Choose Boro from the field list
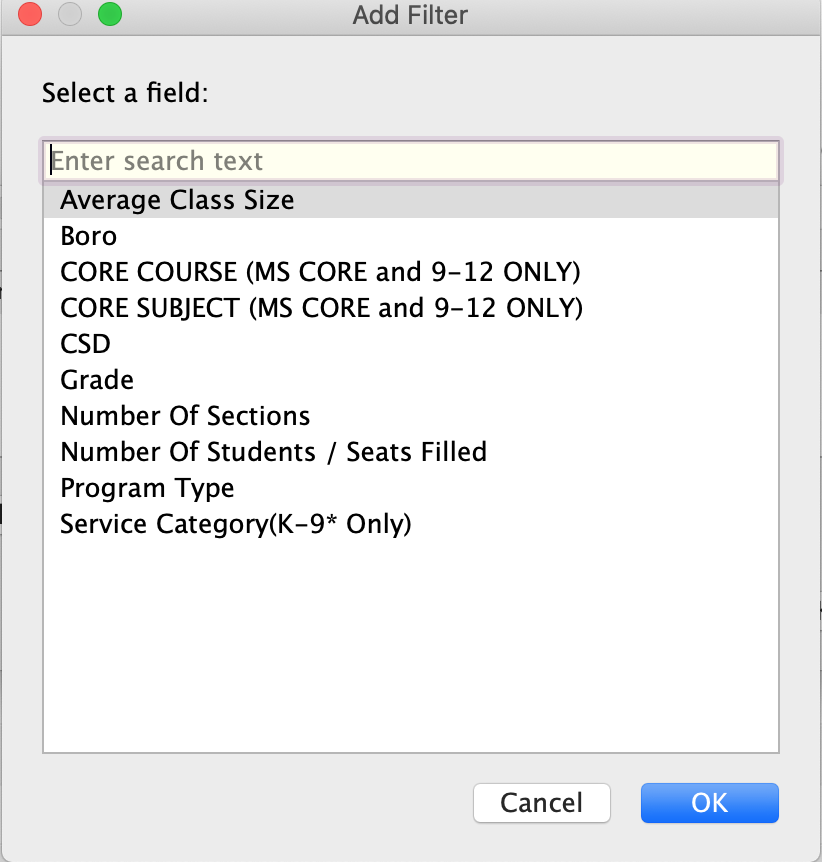 point(89,236)
